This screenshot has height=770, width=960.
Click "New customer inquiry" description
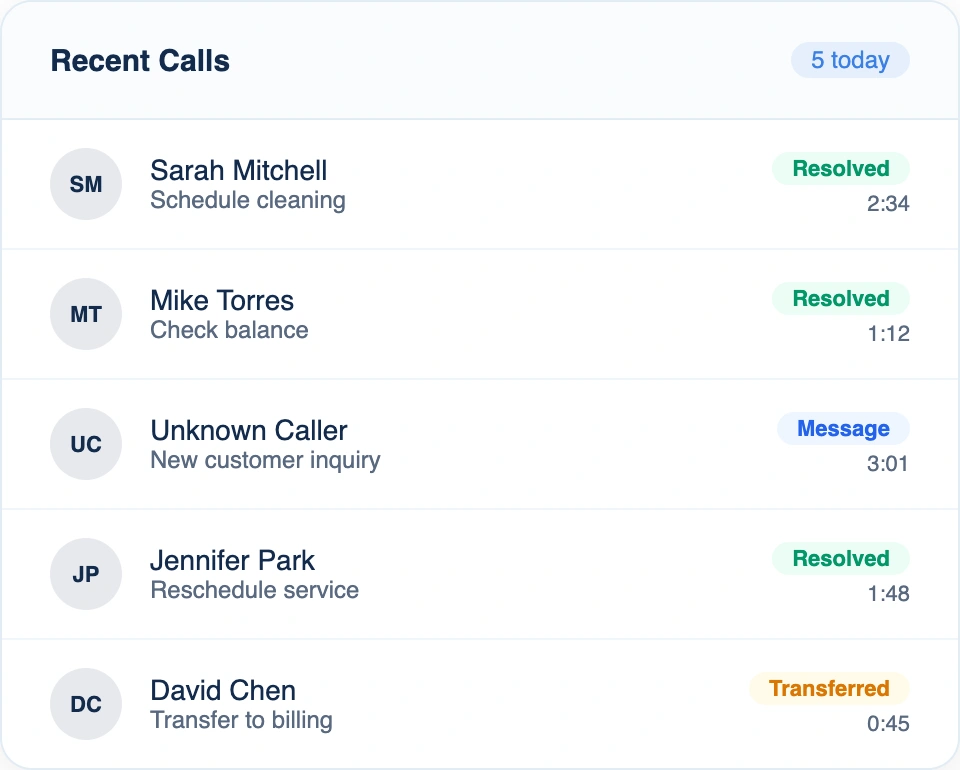(265, 460)
